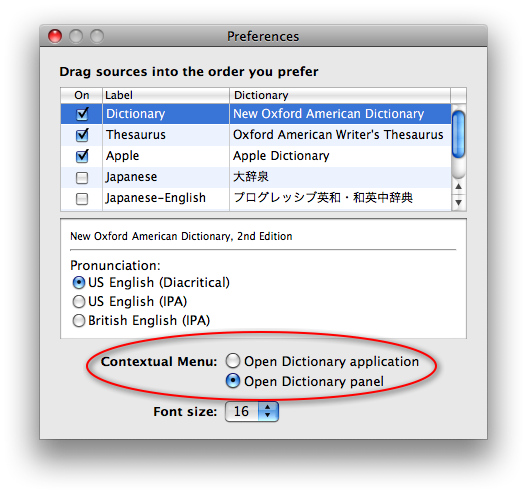Select US English (Diacritical) pronunciation
The height and width of the screenshot is (494, 527).
click(79, 283)
